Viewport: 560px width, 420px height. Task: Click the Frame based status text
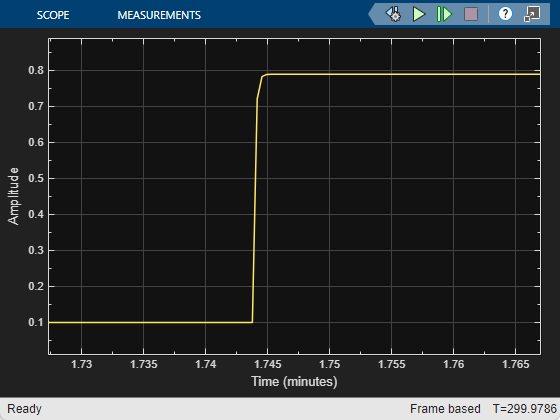(x=445, y=409)
